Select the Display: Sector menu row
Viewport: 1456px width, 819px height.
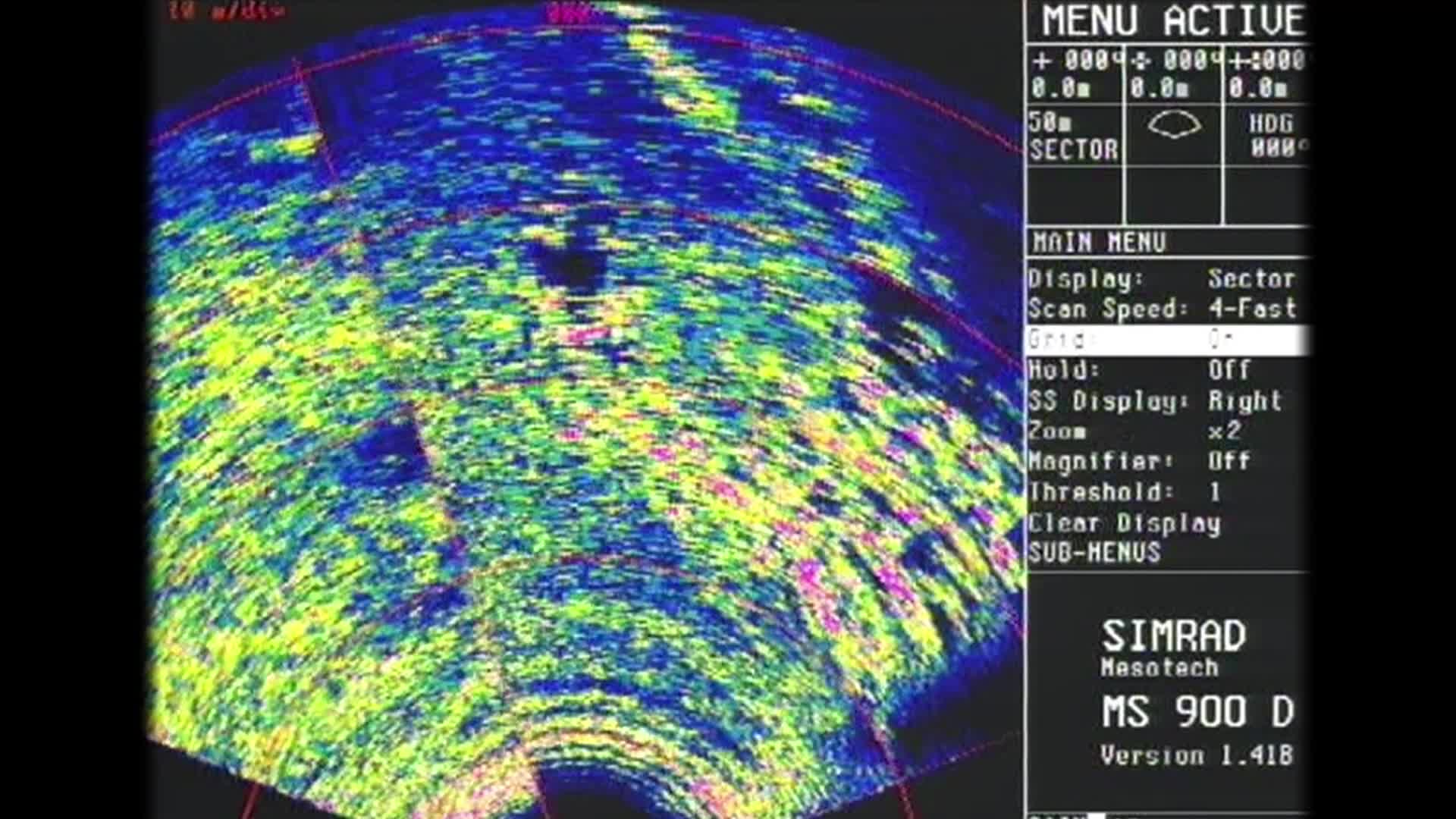(x=1168, y=279)
